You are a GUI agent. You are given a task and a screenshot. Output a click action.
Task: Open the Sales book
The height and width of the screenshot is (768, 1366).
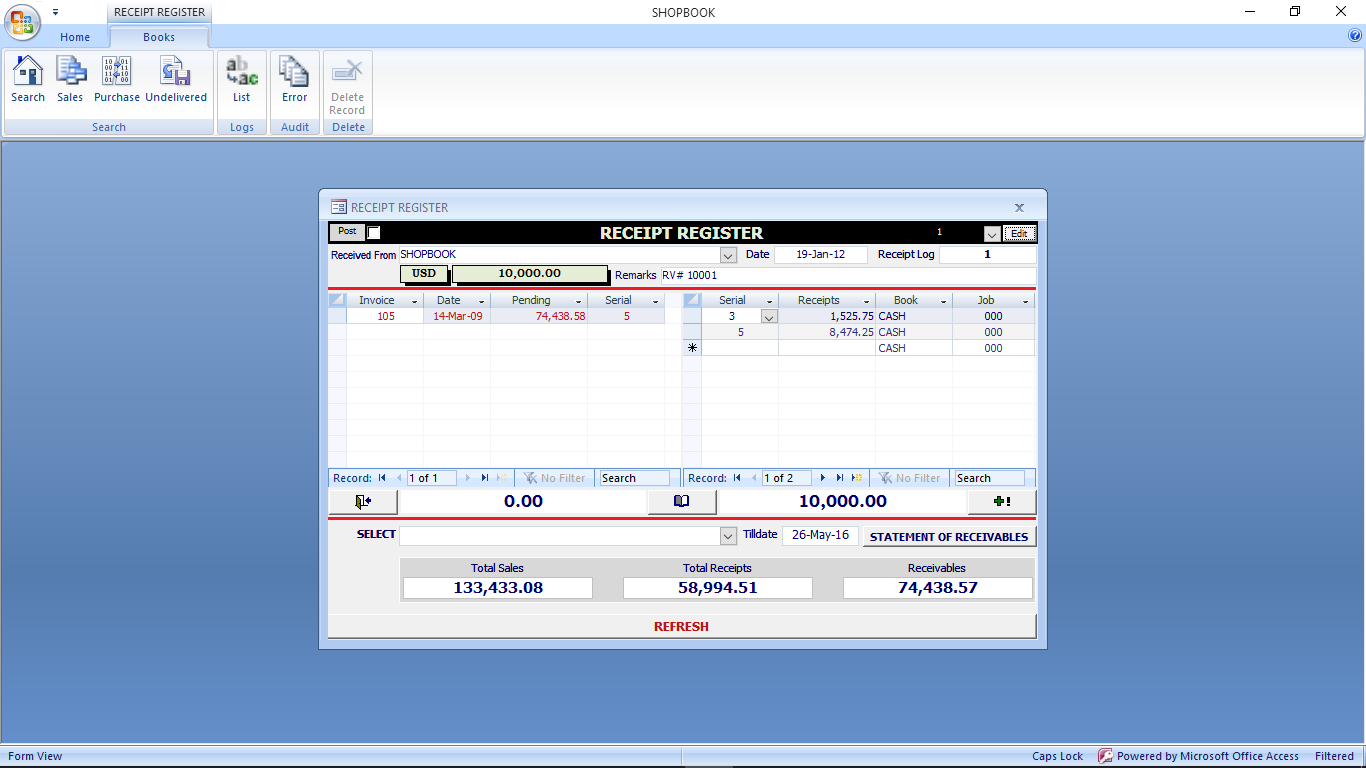70,80
